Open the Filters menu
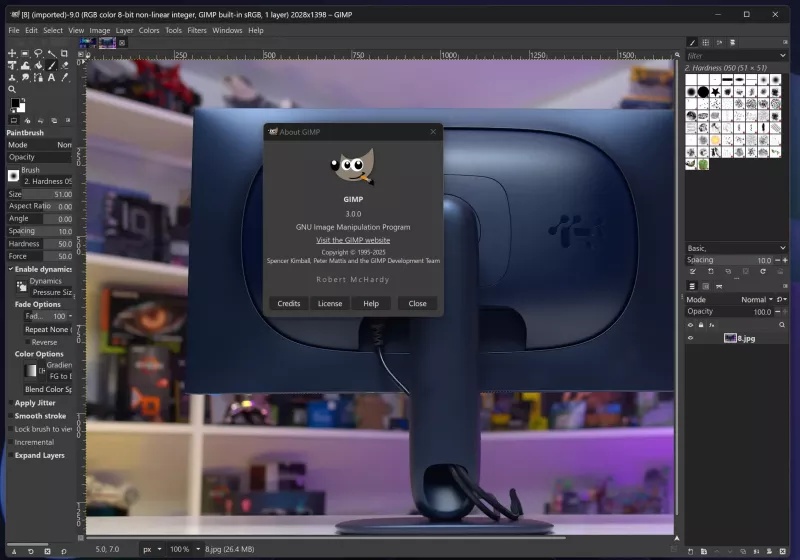 point(197,30)
